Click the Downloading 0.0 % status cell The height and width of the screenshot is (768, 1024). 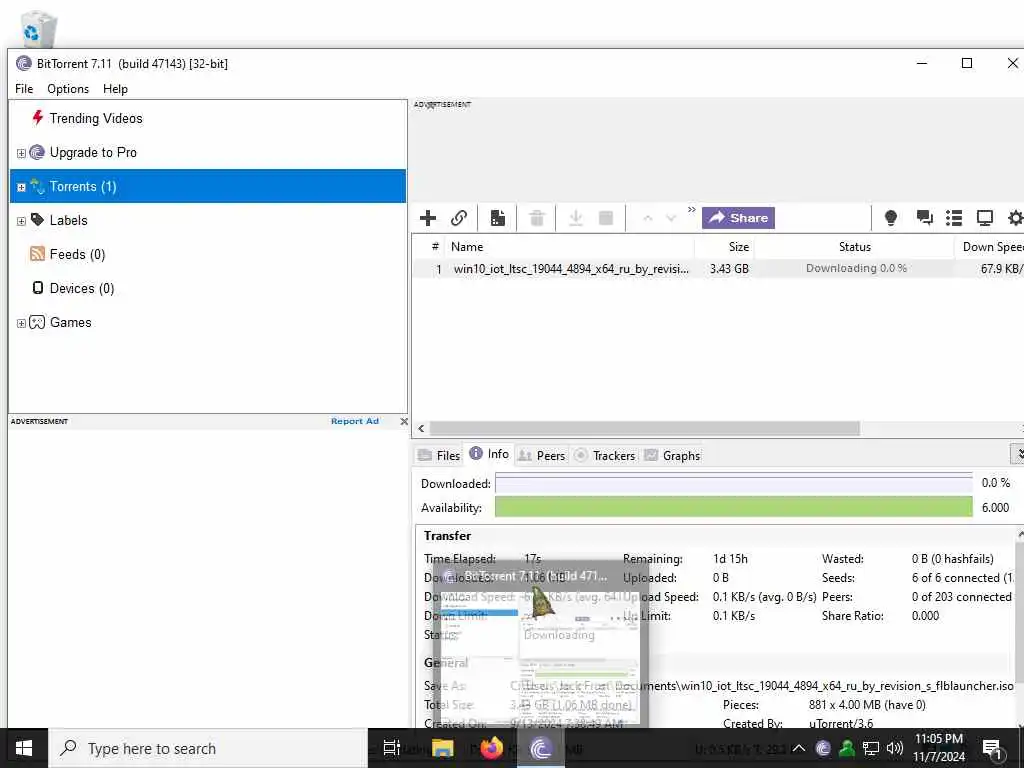click(856, 268)
